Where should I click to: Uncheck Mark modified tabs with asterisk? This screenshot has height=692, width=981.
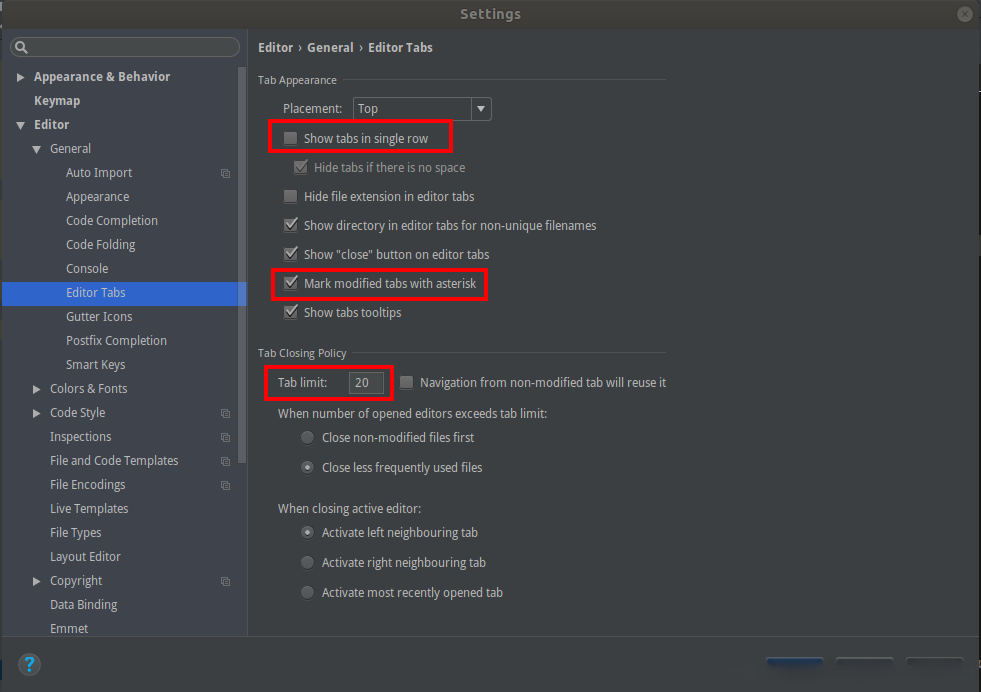(x=290, y=283)
